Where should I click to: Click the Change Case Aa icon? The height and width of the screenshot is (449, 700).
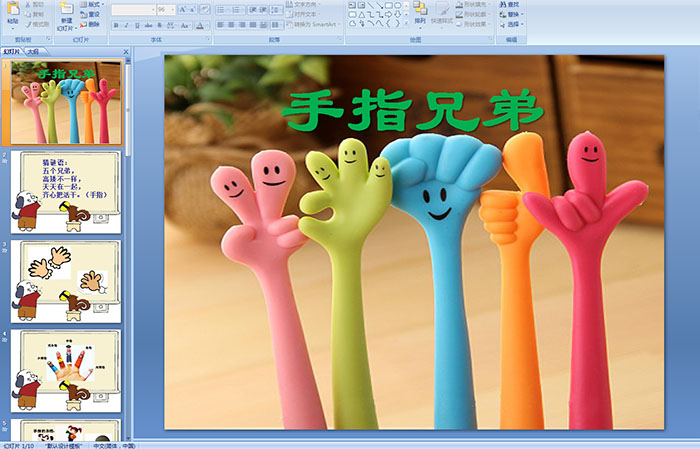(184, 25)
